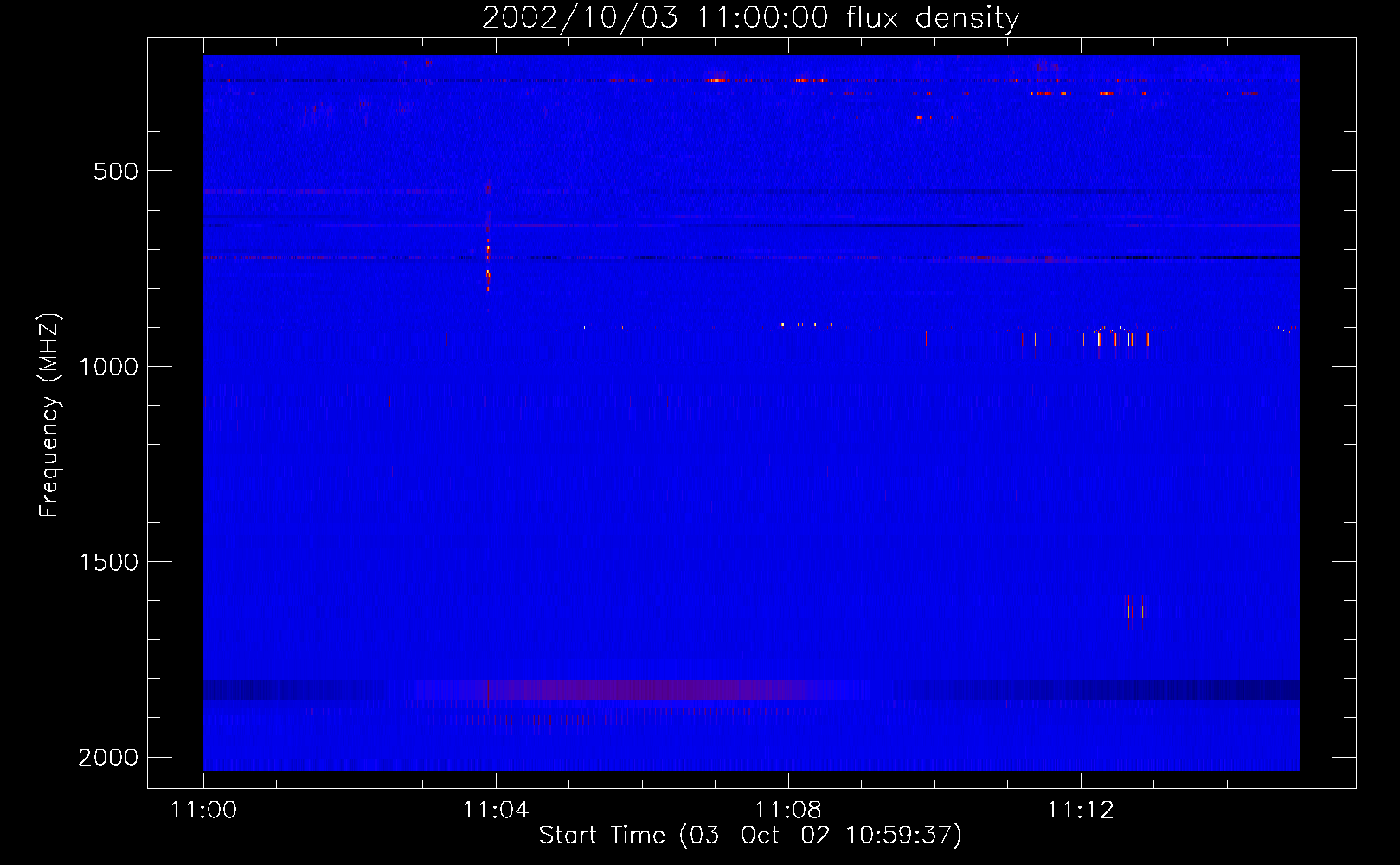The image size is (1400, 865).
Task: Click the 11:12 time axis label
Action: (x=1081, y=811)
